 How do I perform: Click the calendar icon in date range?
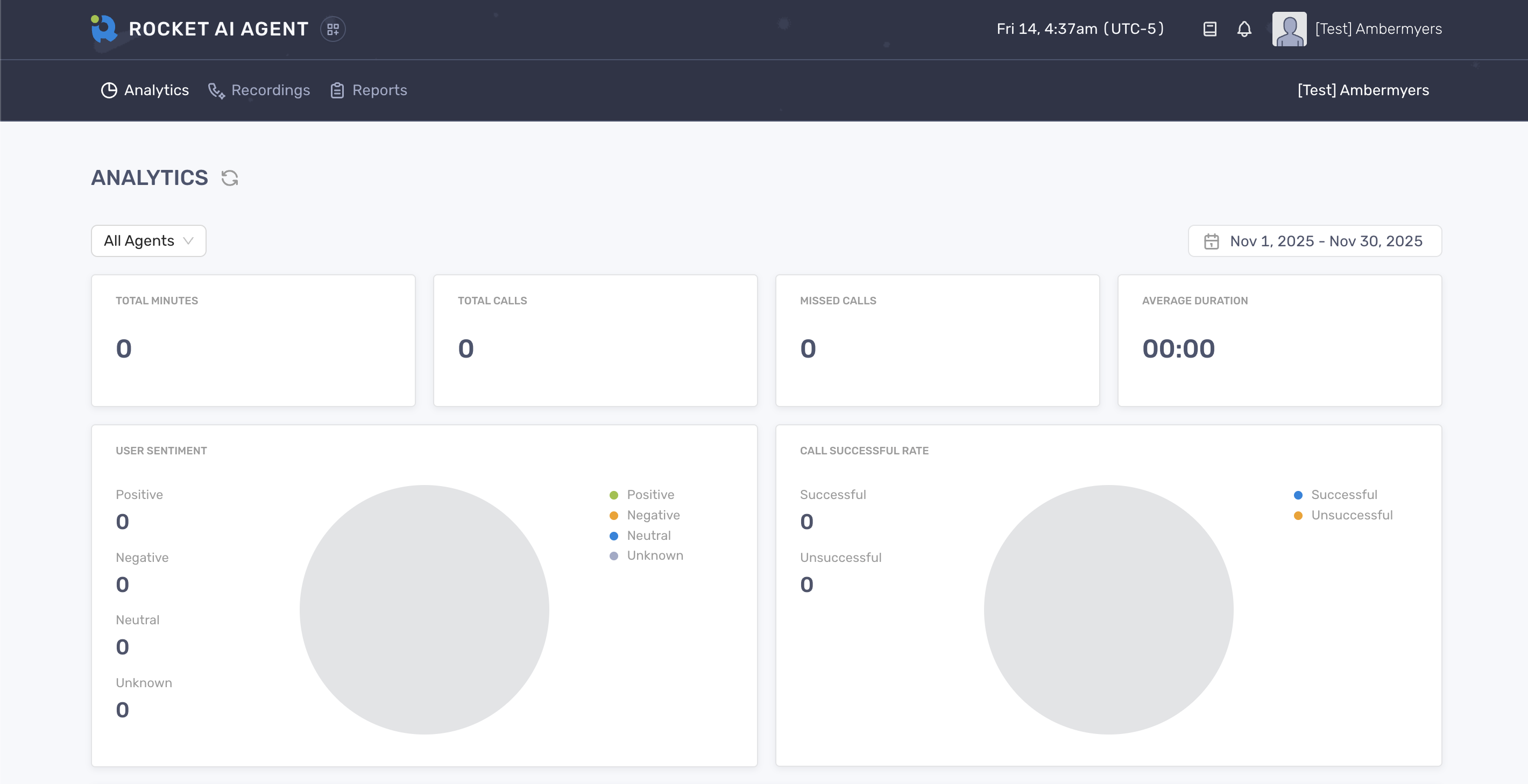click(x=1211, y=241)
